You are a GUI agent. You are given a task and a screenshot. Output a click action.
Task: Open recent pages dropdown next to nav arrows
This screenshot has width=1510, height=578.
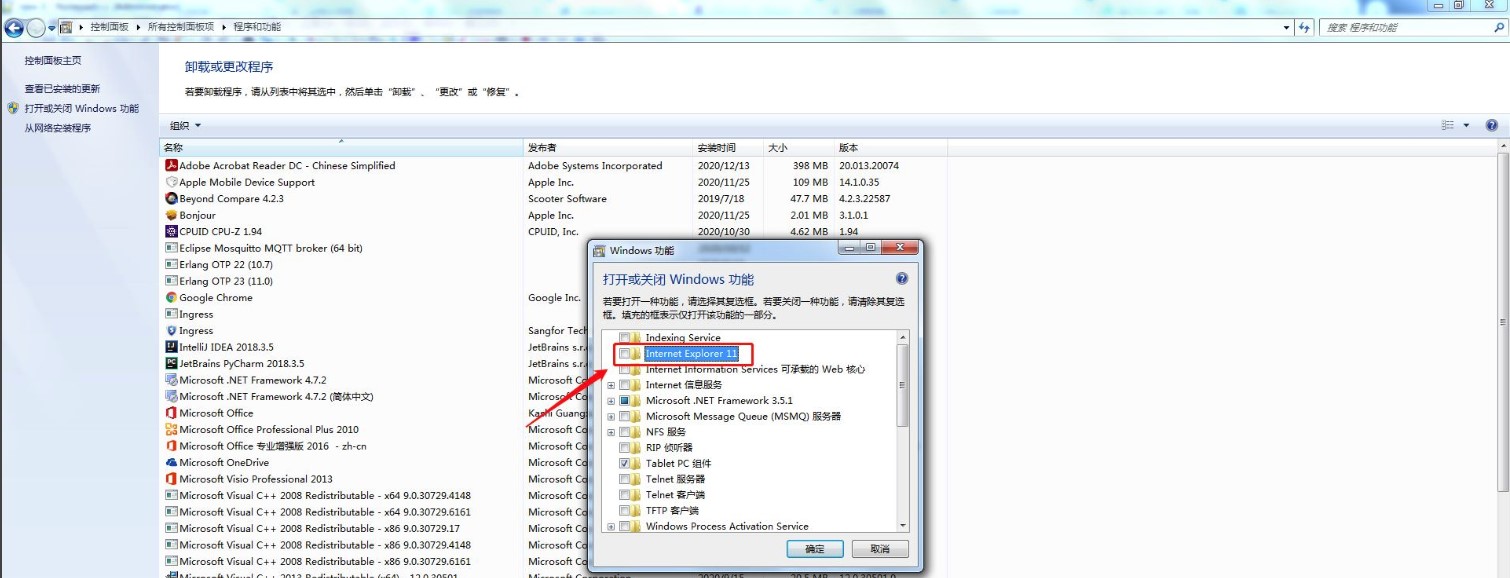(53, 27)
